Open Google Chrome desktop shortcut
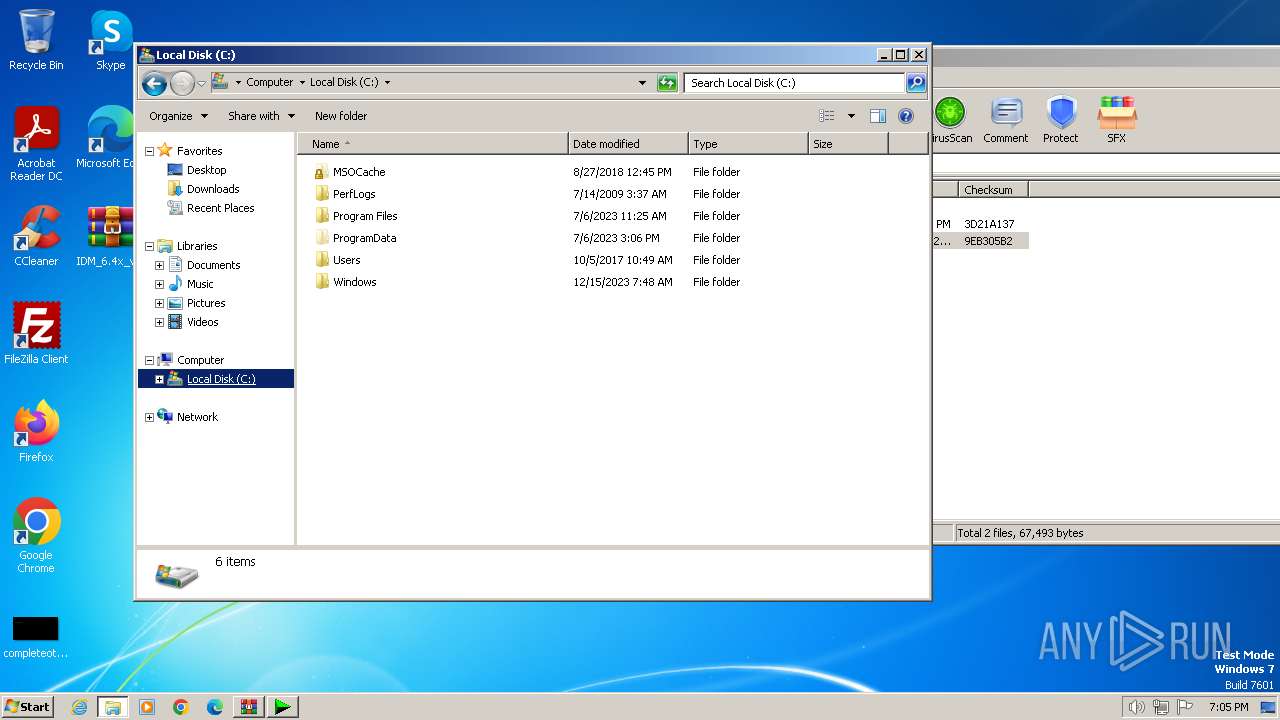The height and width of the screenshot is (720, 1280). click(36, 535)
